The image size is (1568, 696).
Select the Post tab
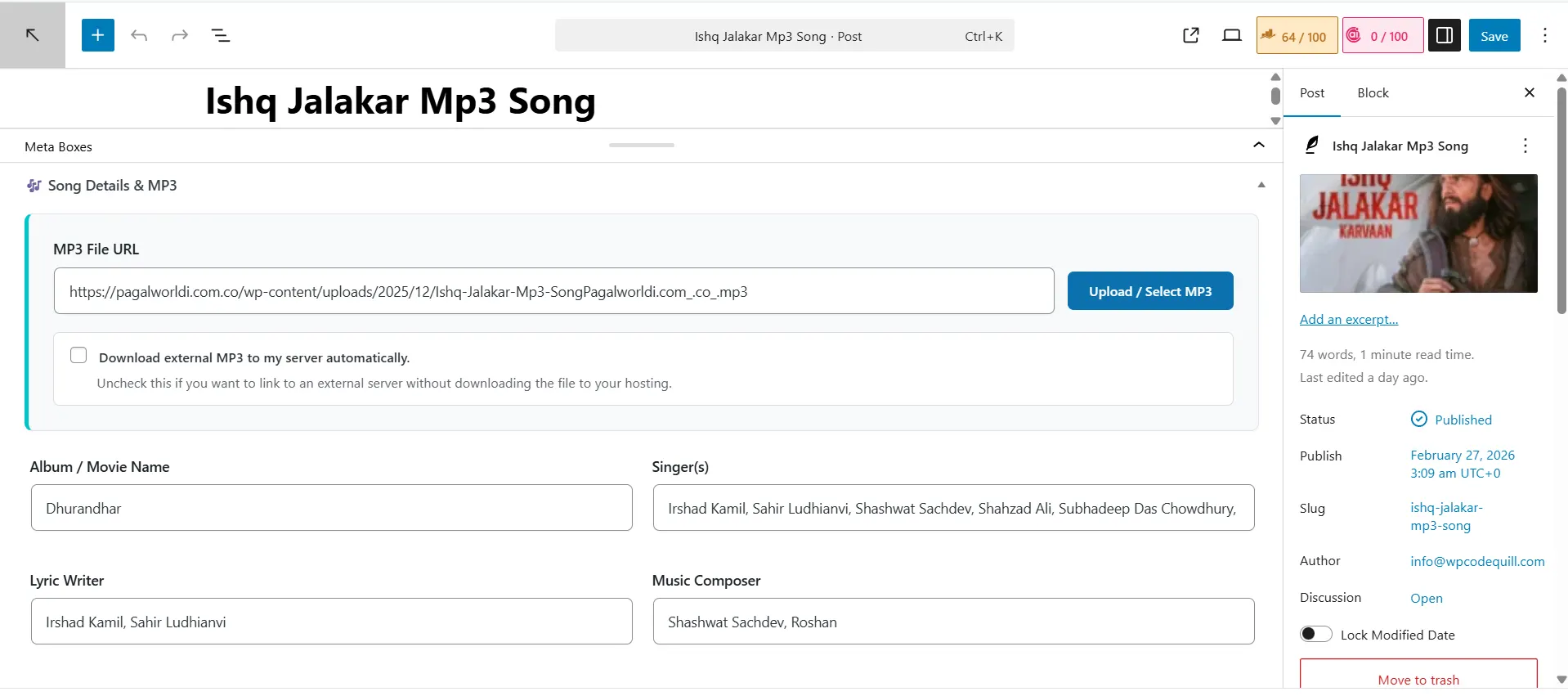[1311, 93]
